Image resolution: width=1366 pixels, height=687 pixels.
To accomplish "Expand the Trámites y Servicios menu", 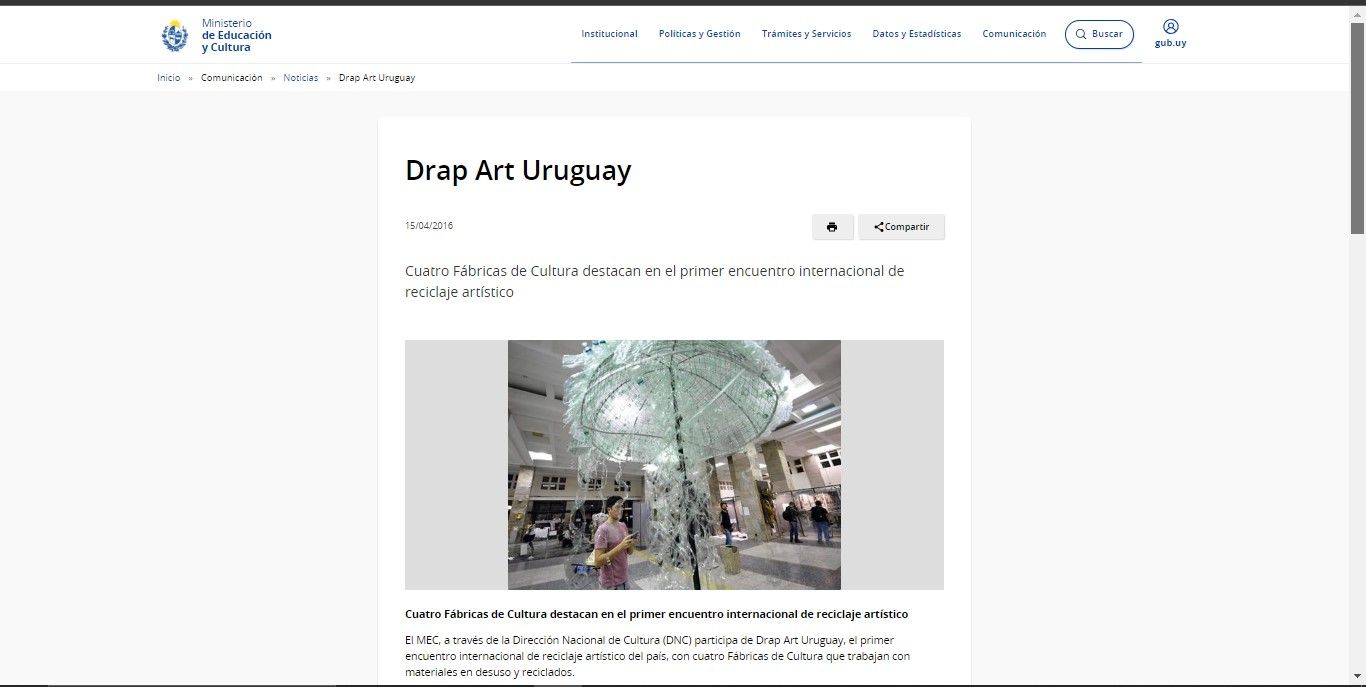I will coord(806,34).
